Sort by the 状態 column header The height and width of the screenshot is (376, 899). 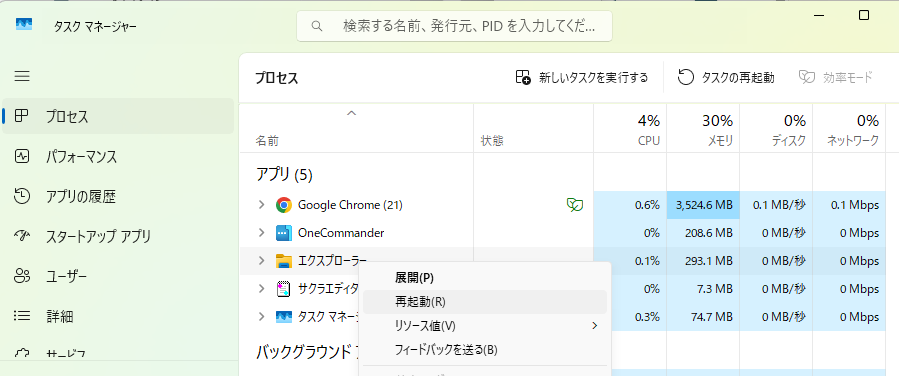533,129
